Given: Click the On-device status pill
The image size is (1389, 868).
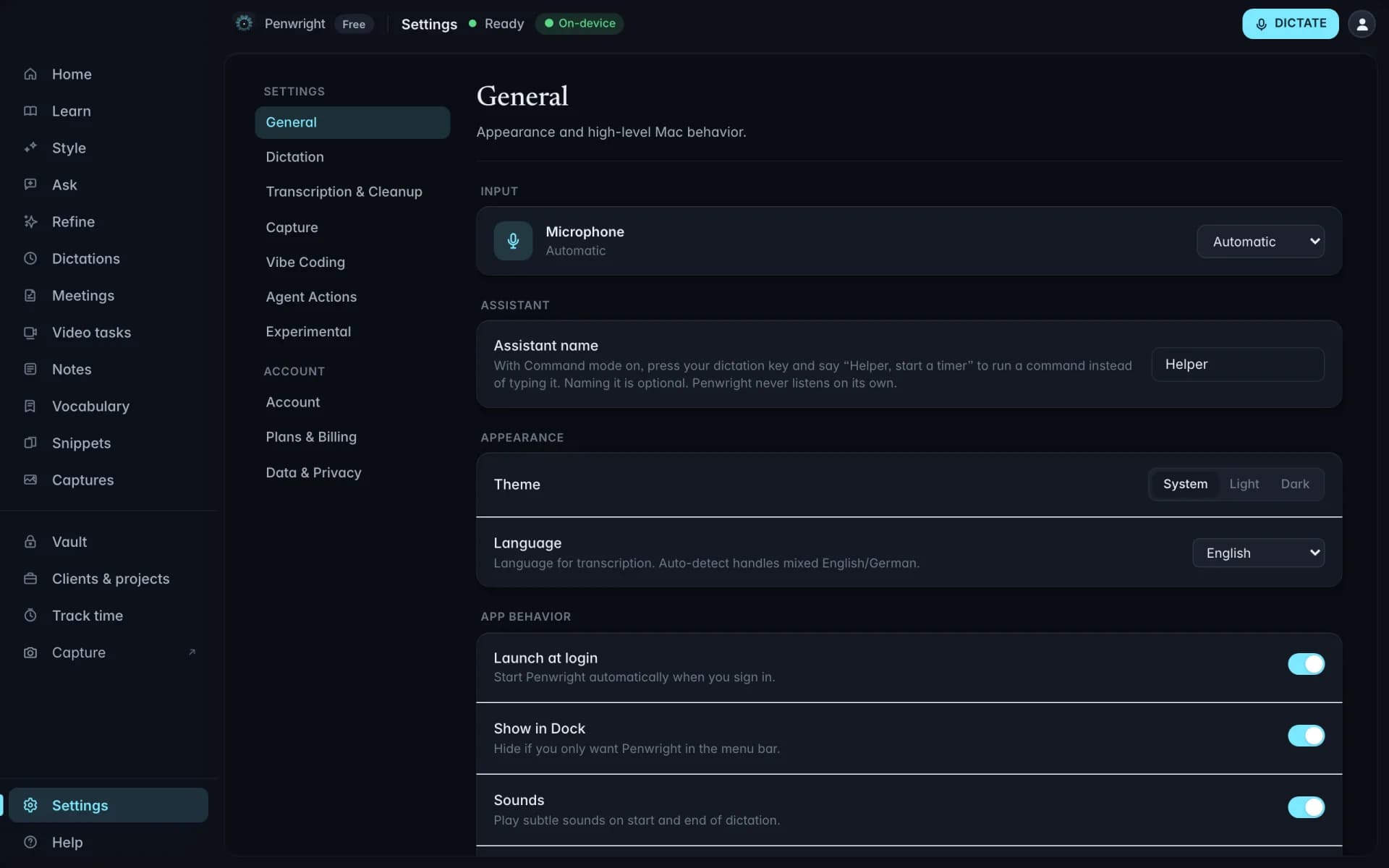Looking at the screenshot, I should click(579, 23).
